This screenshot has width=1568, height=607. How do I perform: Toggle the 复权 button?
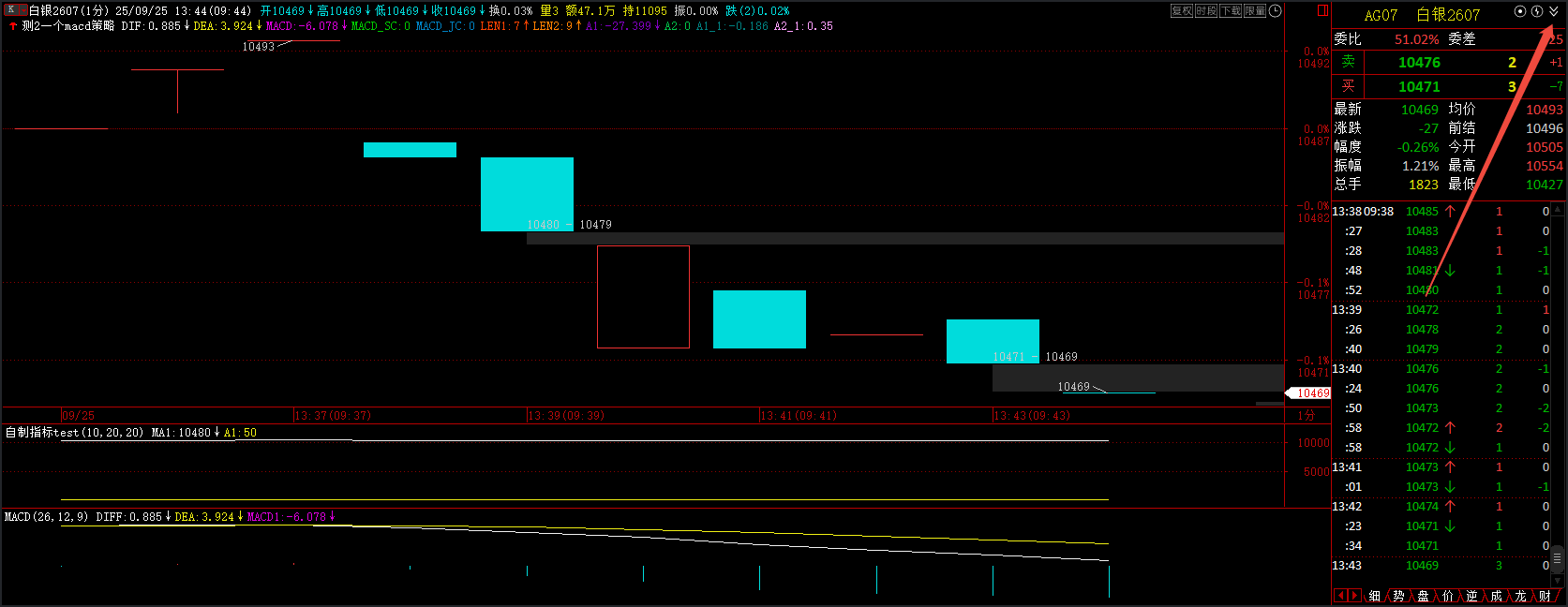coord(1182,11)
